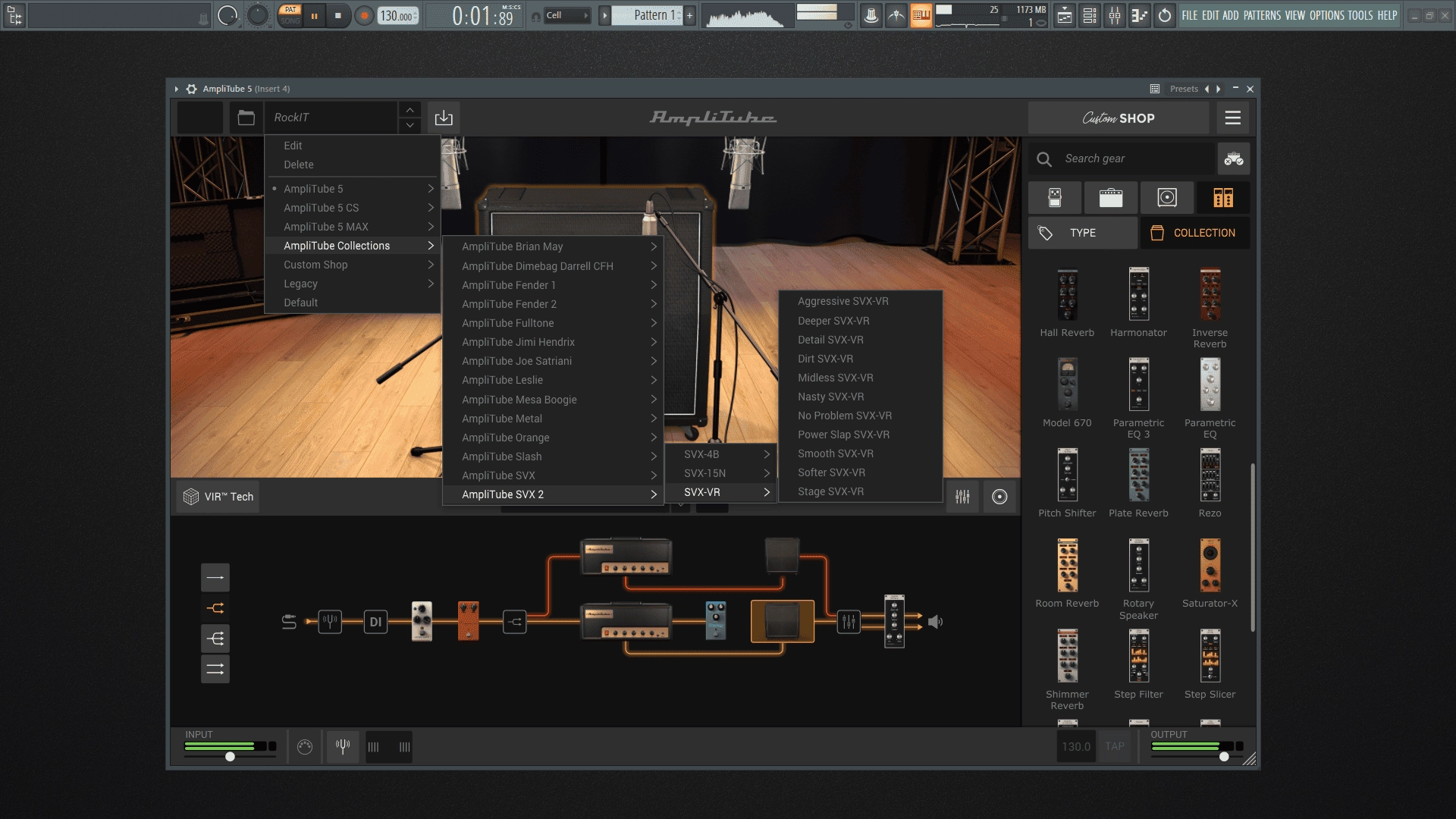Step to previous preset with up arrow
Screen dimensions: 1456x819
point(409,110)
